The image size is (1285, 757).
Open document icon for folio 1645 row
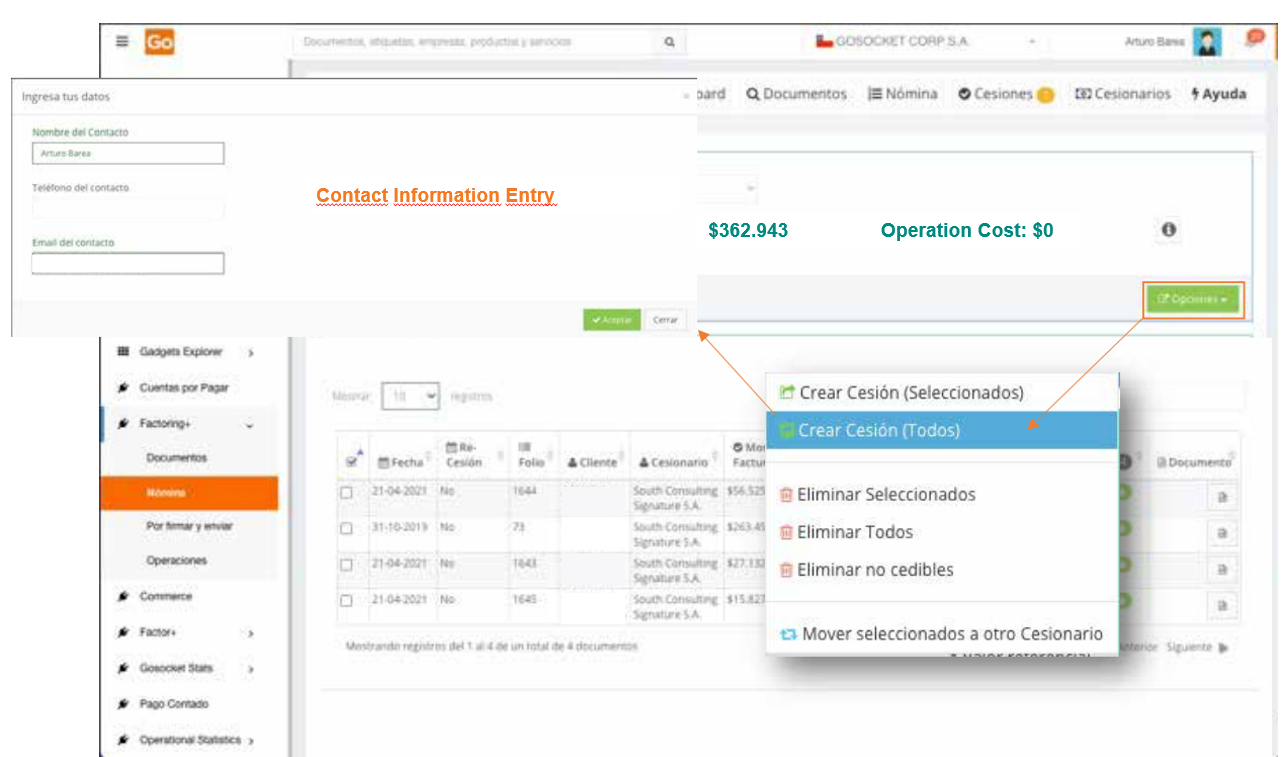pyautogui.click(x=1222, y=605)
